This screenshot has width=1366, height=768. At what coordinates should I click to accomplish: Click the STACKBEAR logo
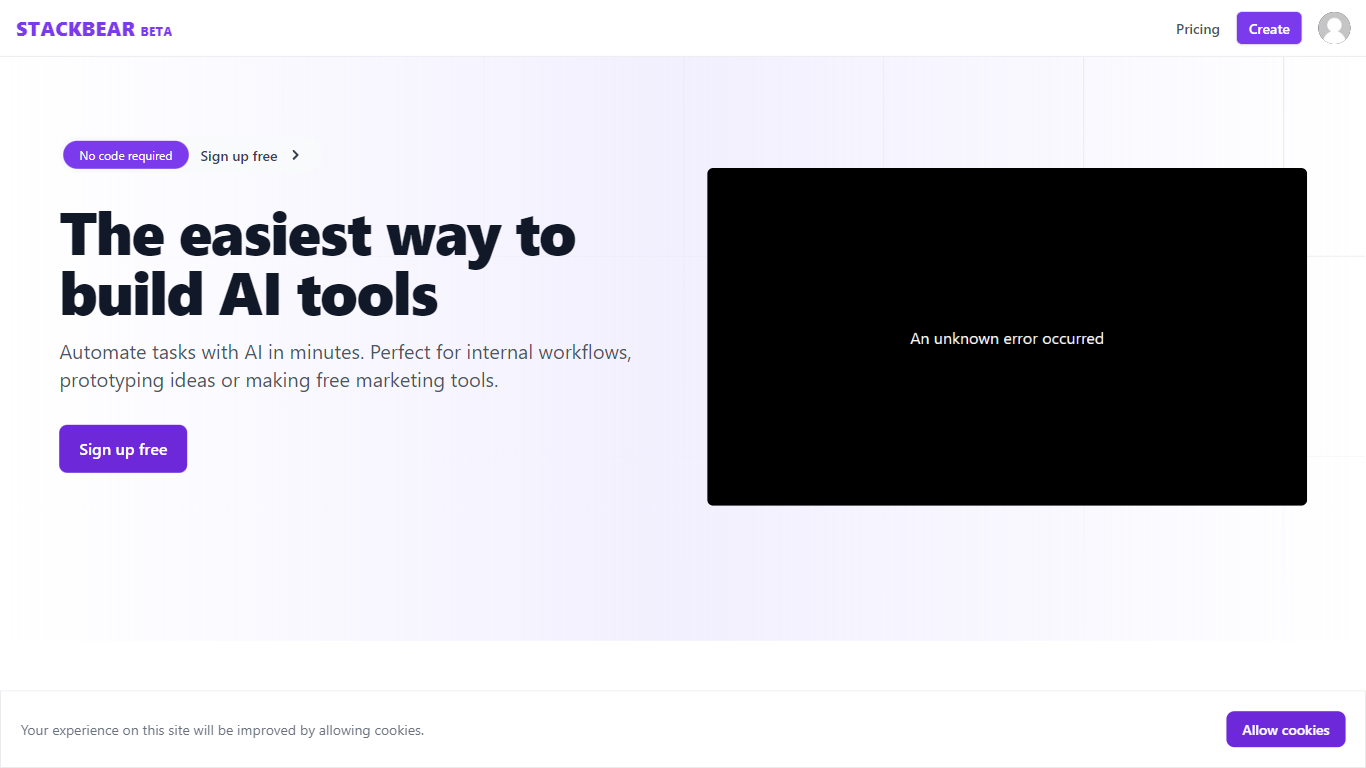point(75,29)
